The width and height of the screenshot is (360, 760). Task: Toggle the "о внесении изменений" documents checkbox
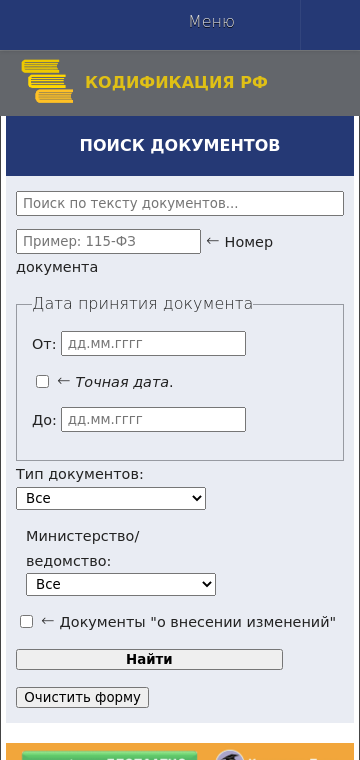tap(27, 622)
